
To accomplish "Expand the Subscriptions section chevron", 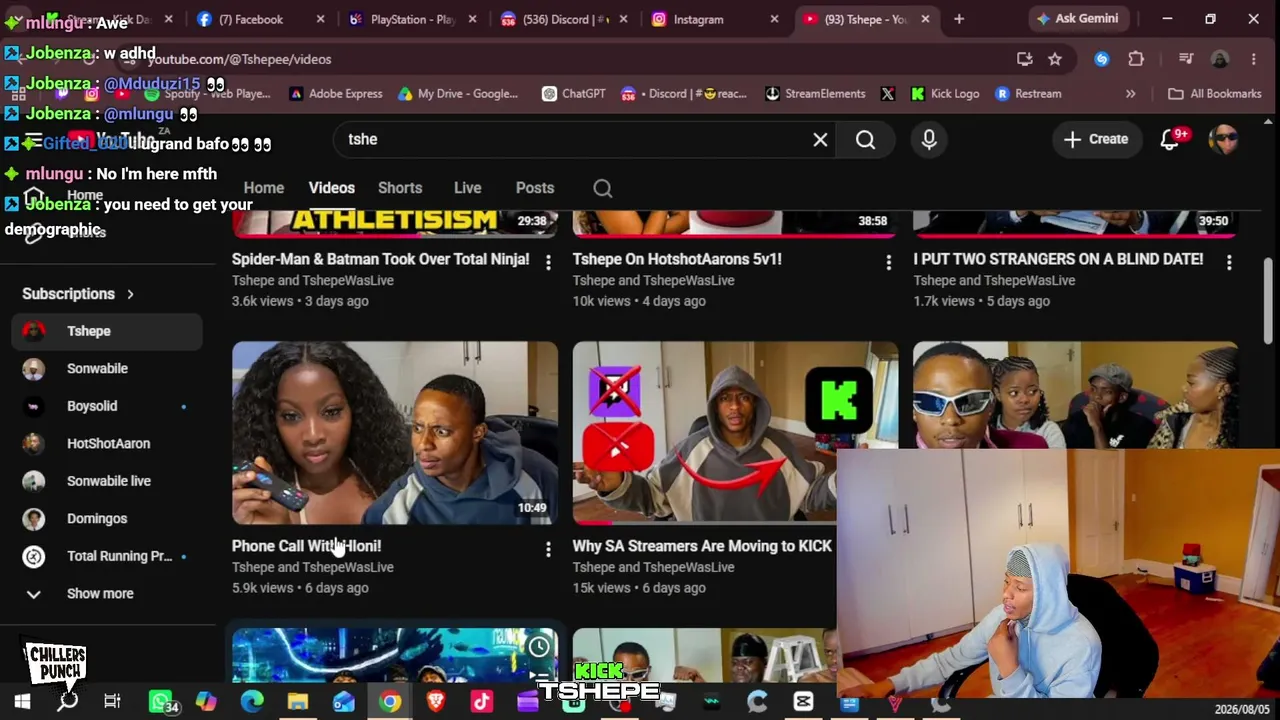I will 130,294.
